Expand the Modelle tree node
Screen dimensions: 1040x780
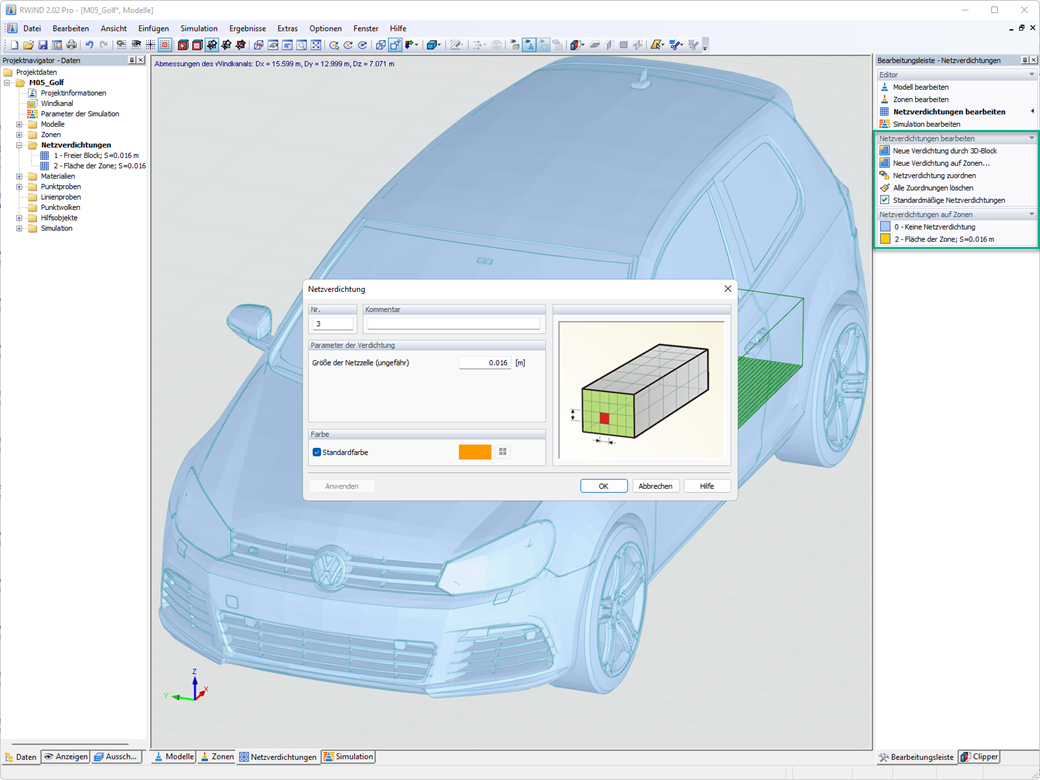point(19,124)
